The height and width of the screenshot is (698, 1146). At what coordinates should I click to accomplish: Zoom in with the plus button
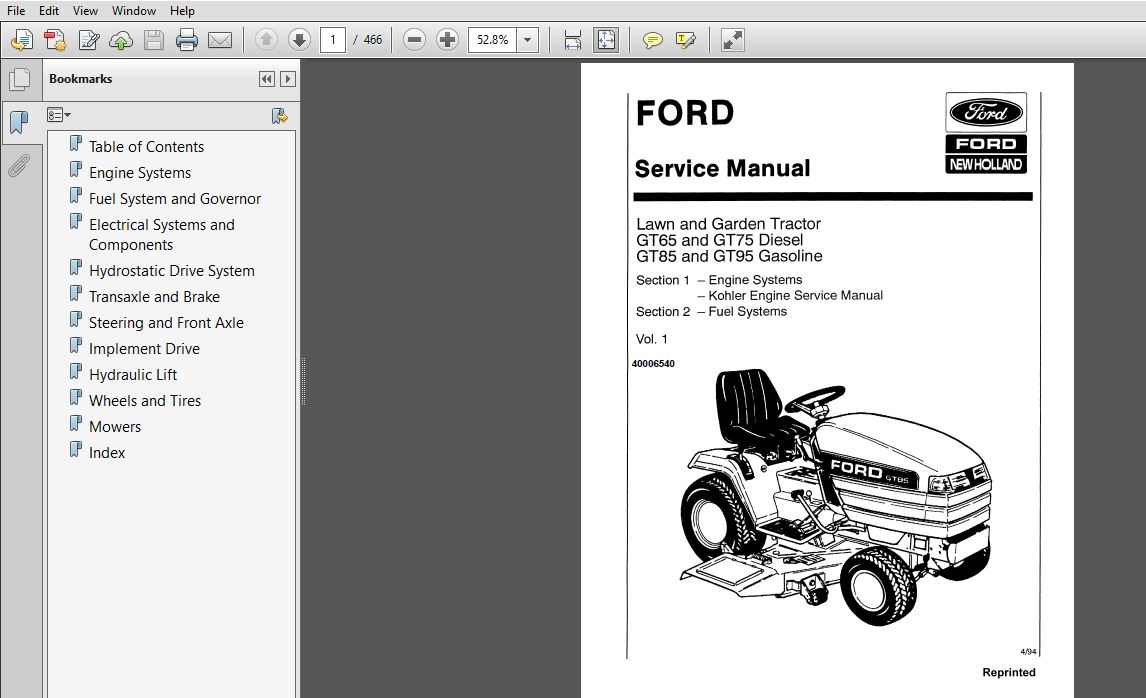pos(447,39)
